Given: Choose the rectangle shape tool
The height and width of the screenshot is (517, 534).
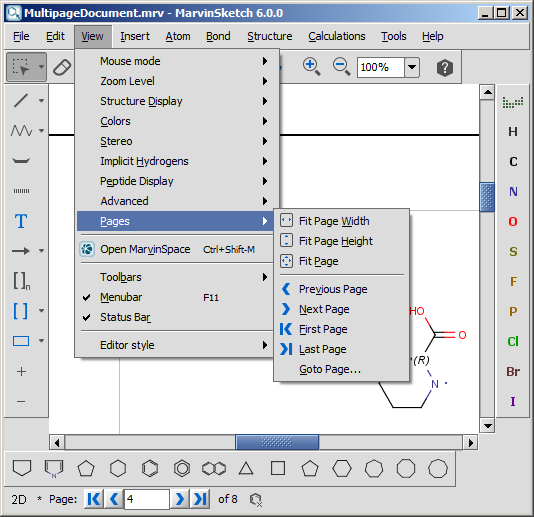Looking at the screenshot, I should coord(21,341).
